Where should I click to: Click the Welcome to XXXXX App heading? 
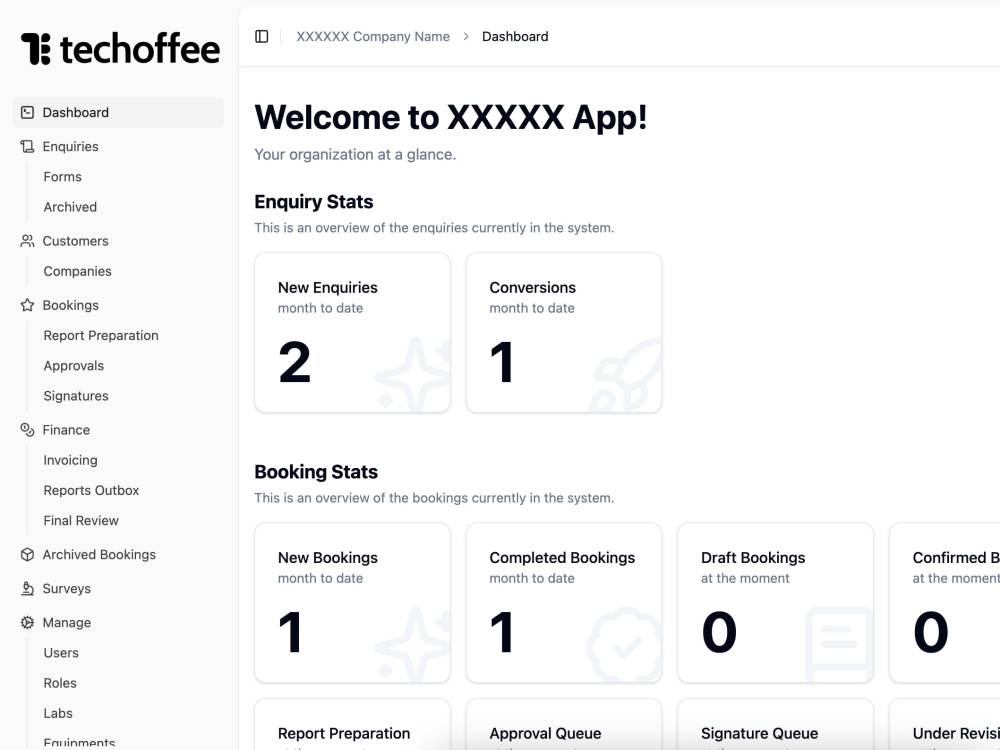(451, 118)
